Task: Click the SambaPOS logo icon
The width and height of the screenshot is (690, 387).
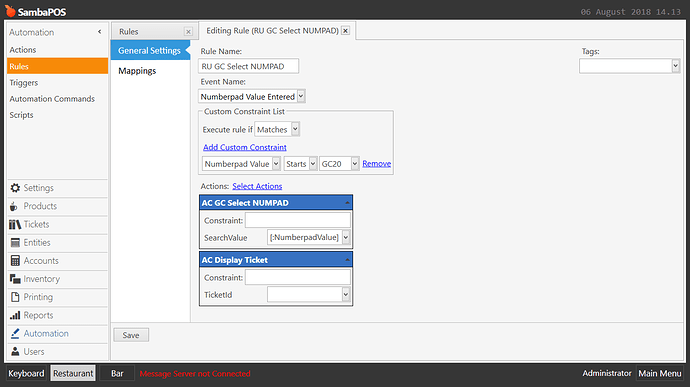Action: (10, 11)
